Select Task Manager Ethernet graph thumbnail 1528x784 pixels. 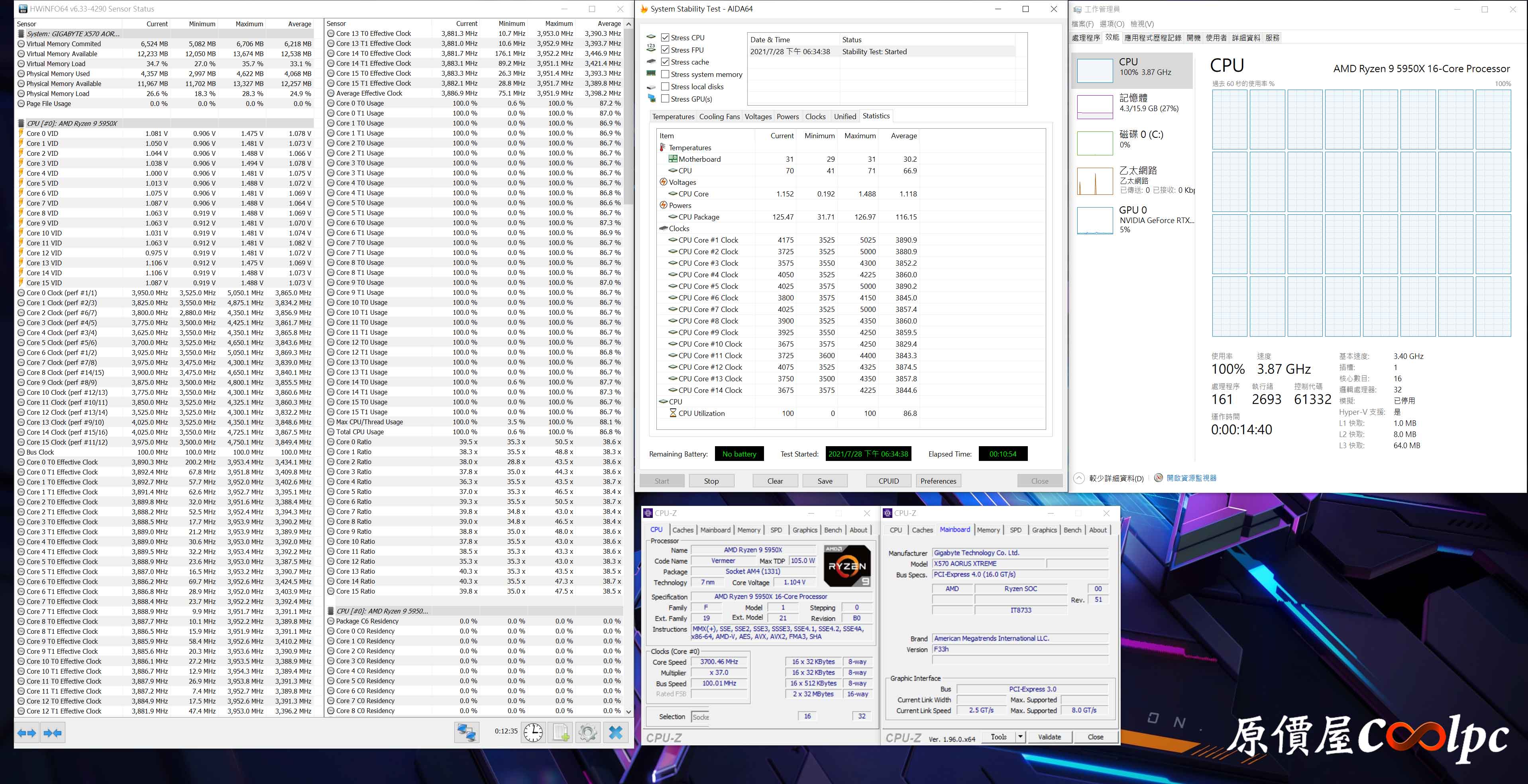coord(1094,182)
